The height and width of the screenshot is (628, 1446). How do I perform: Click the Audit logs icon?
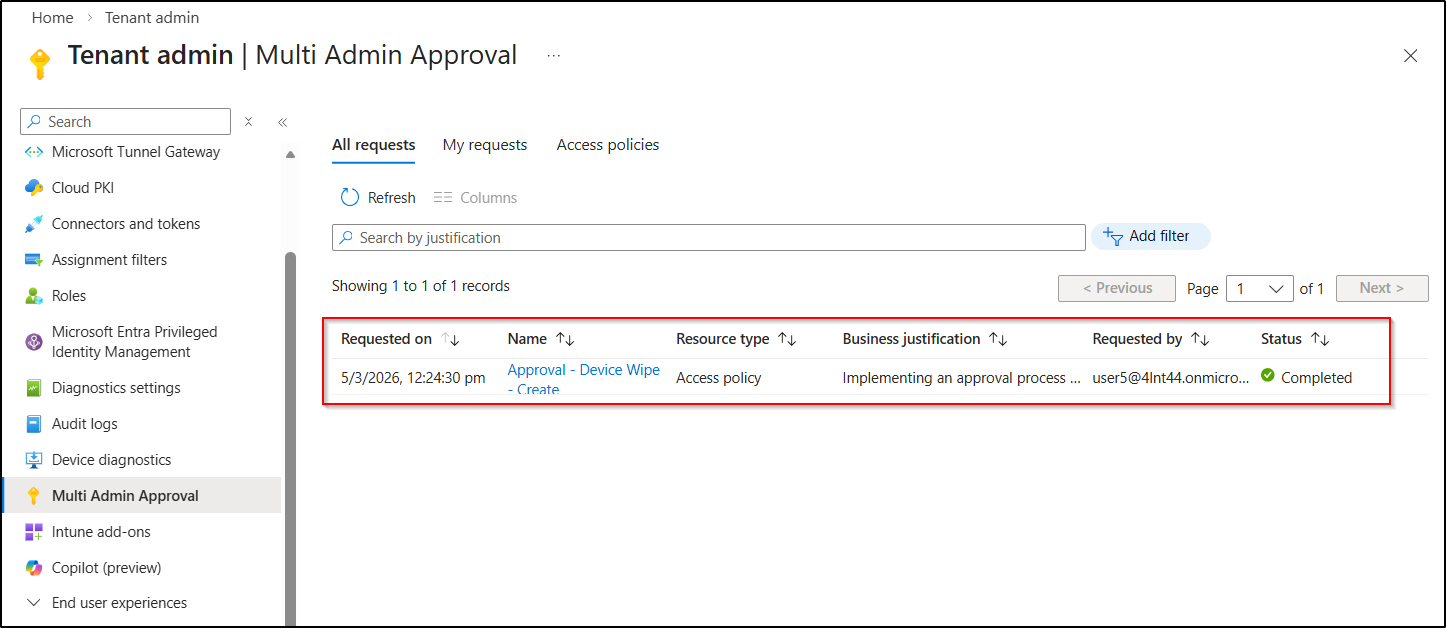pyautogui.click(x=33, y=423)
